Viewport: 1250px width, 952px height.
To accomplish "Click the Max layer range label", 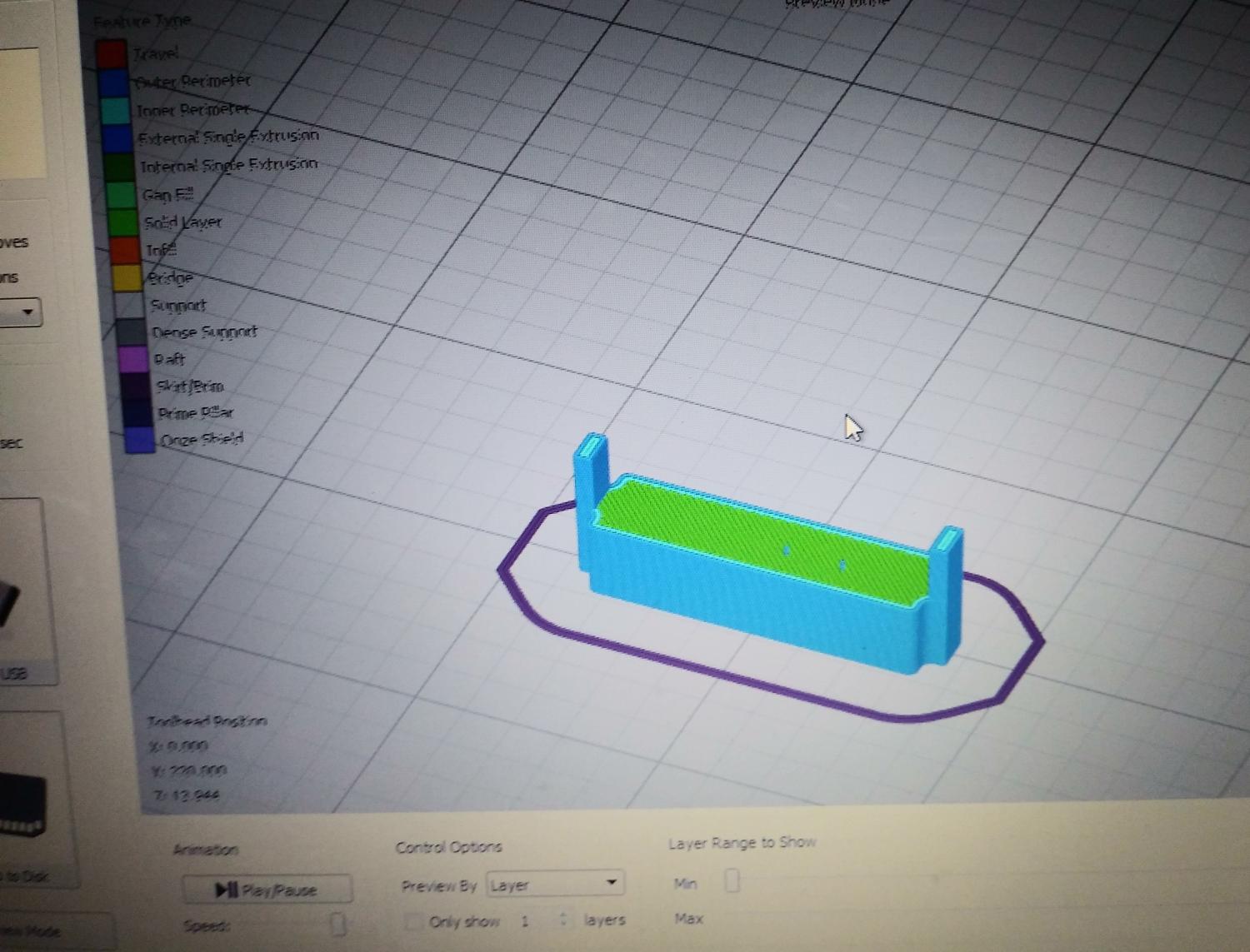I will pyautogui.click(x=688, y=919).
